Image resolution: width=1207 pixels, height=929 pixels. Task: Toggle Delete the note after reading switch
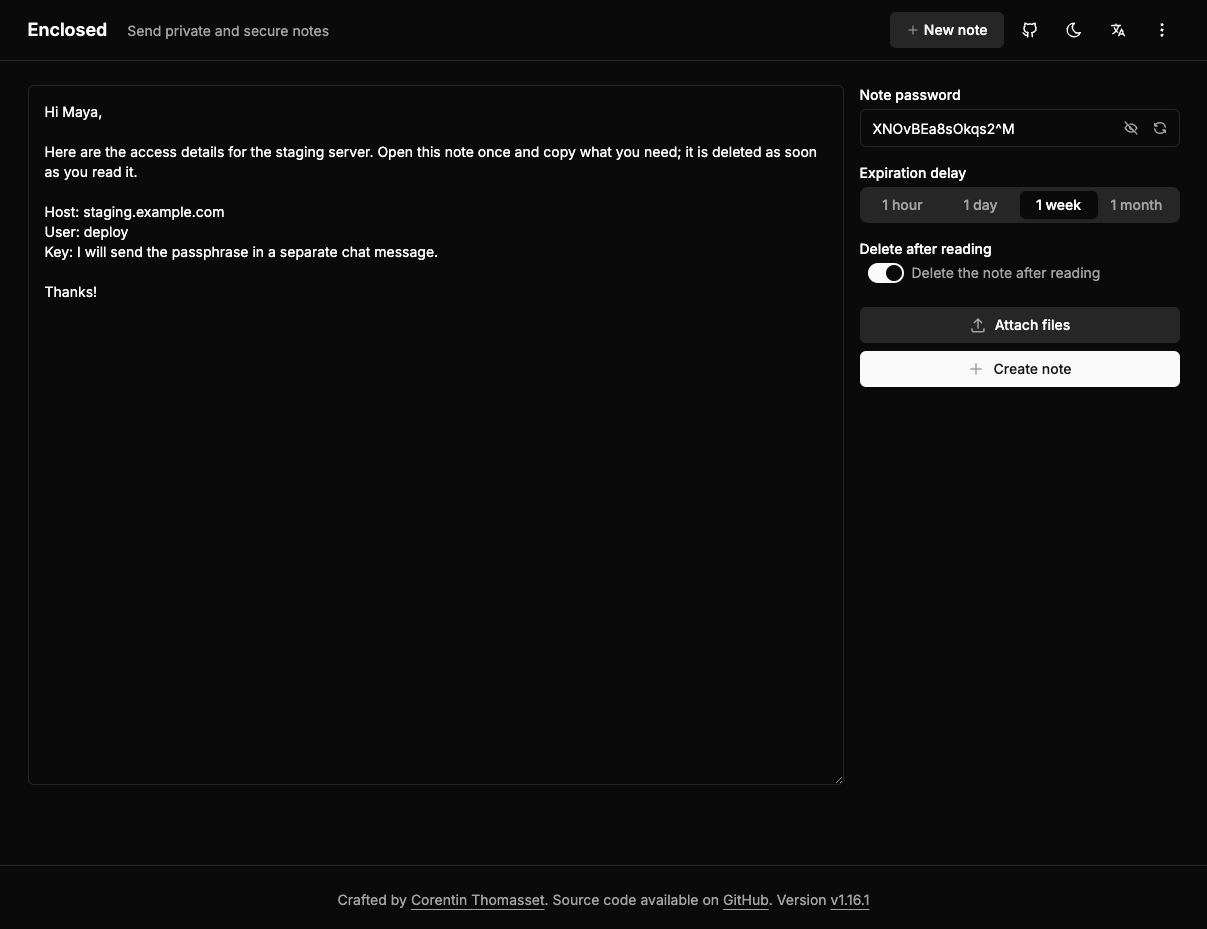coord(886,273)
